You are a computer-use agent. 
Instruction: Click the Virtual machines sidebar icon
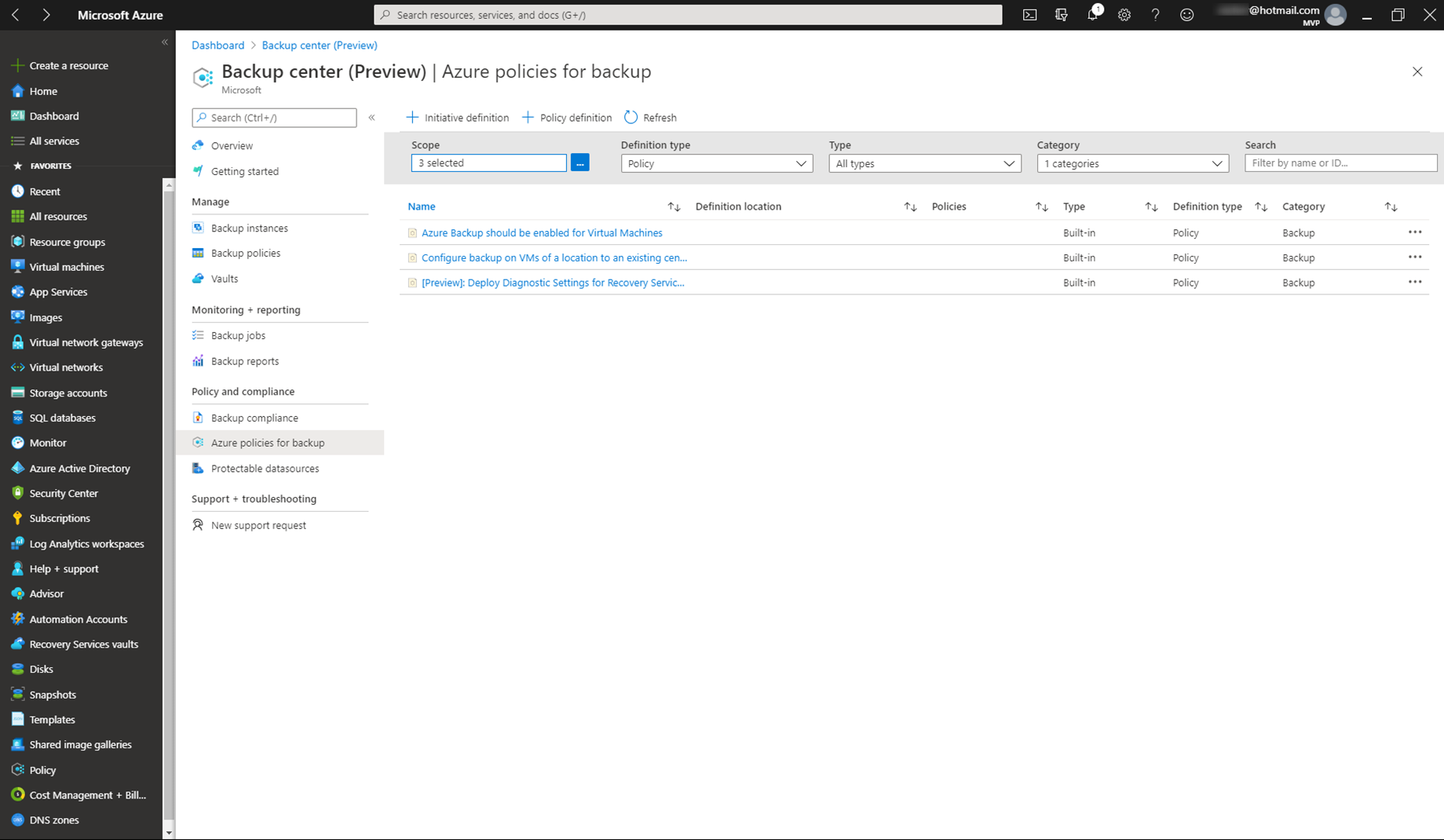tap(17, 267)
